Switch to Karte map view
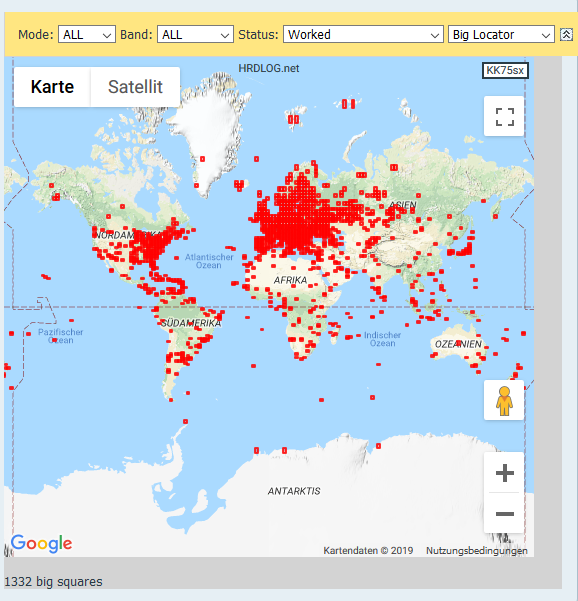 point(52,87)
